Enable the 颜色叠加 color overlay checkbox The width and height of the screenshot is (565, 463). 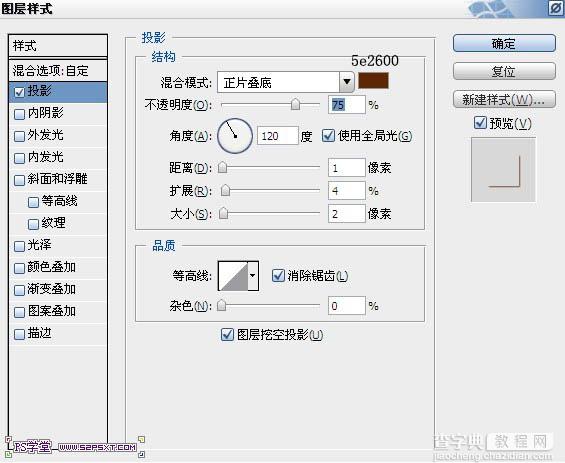point(19,268)
